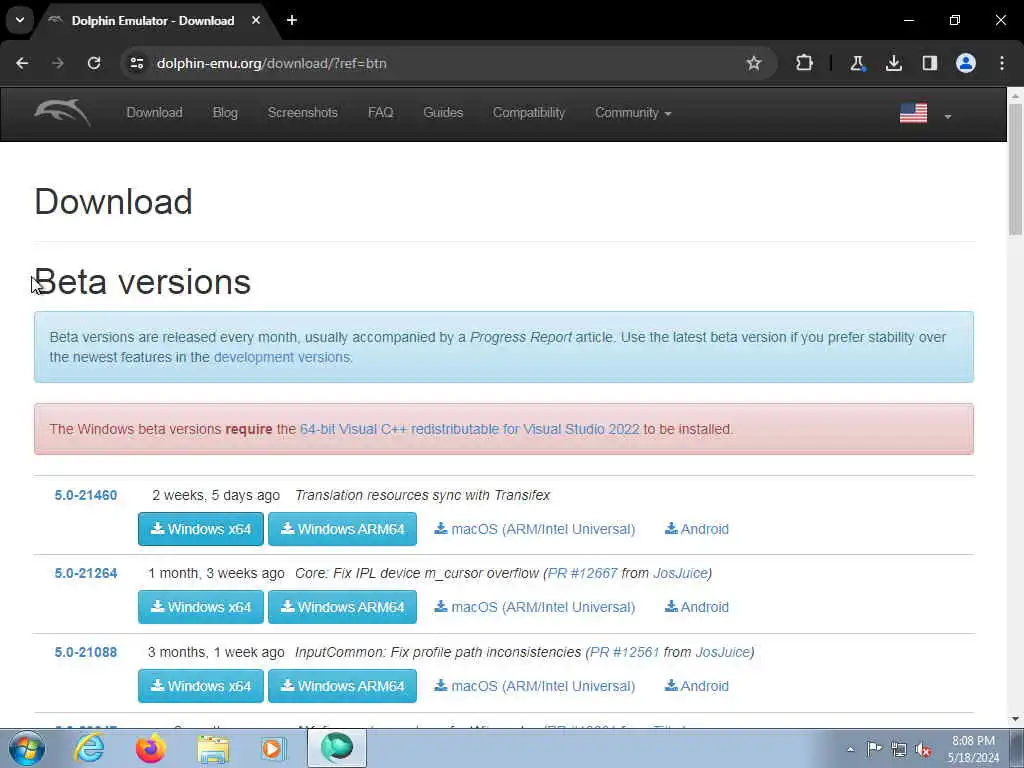Open the language flag dropdown
Screen dimensions: 1024x768
[x=926, y=114]
